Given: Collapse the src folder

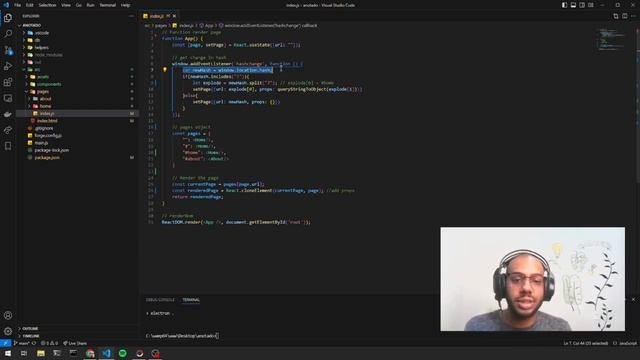Looking at the screenshot, I should (x=37, y=70).
